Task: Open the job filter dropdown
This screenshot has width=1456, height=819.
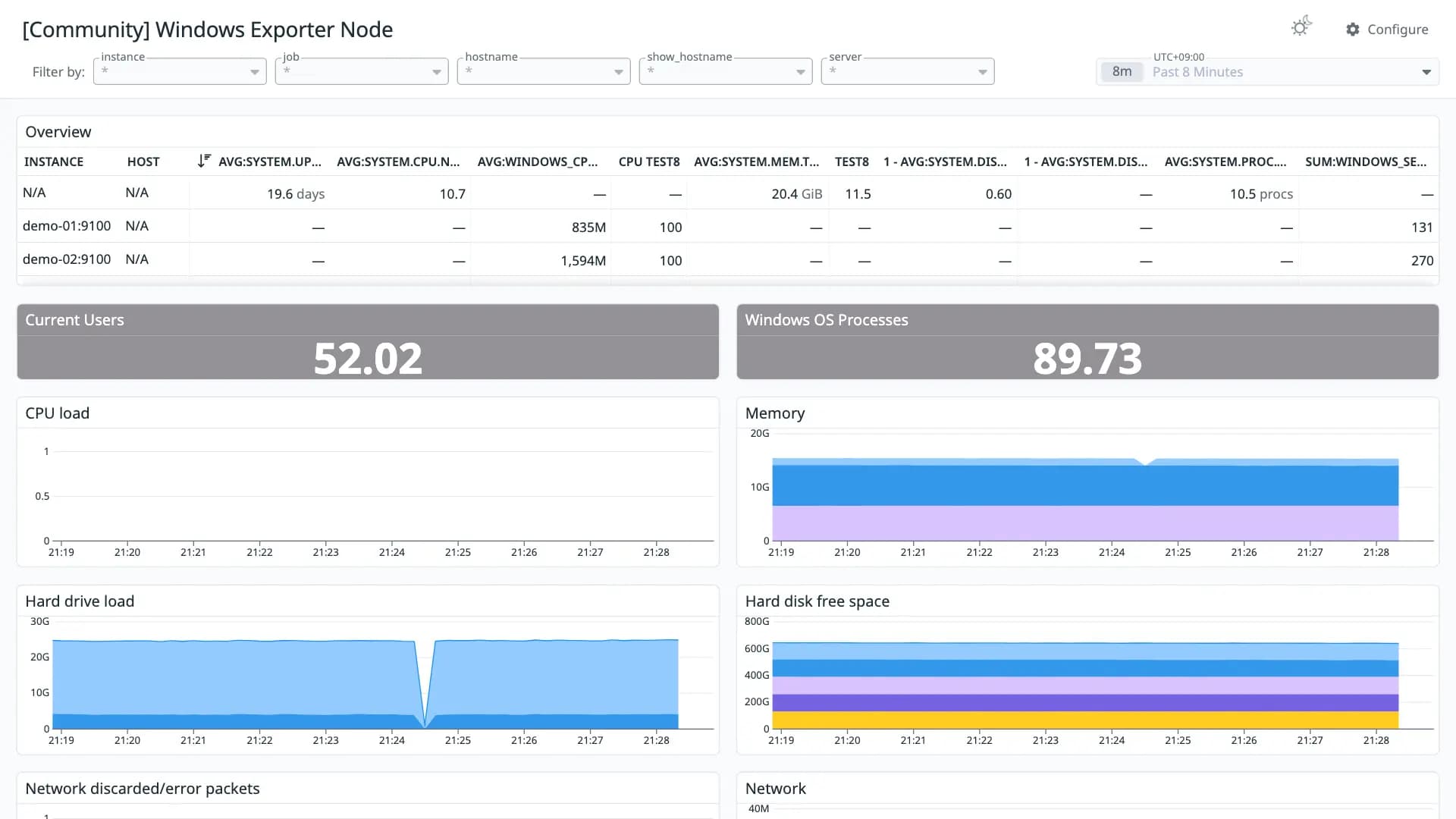Action: coord(362,71)
